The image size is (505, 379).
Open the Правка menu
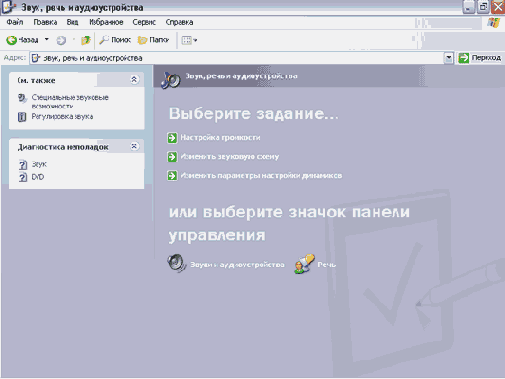pos(45,22)
